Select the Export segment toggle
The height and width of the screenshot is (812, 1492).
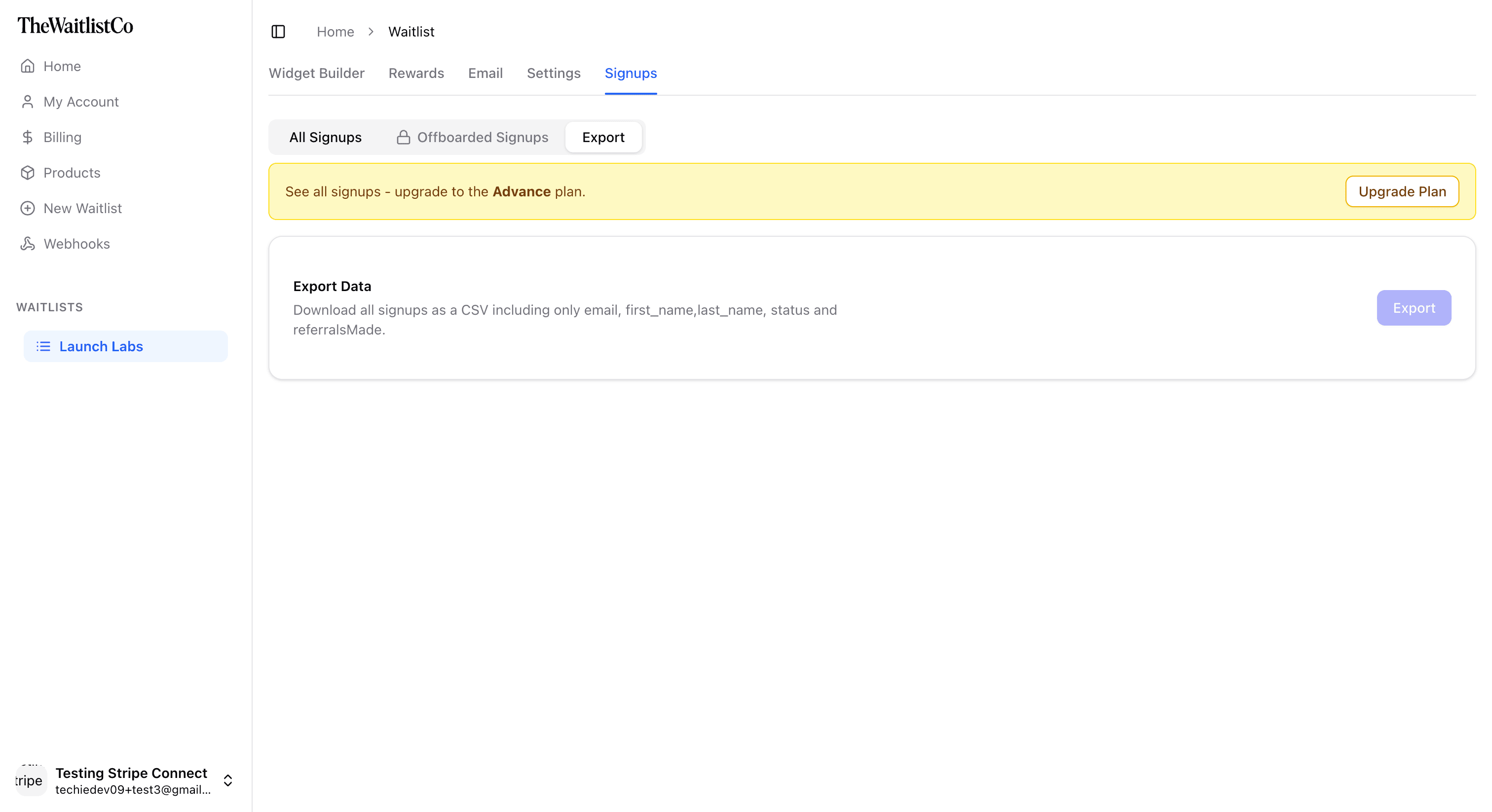[603, 137]
